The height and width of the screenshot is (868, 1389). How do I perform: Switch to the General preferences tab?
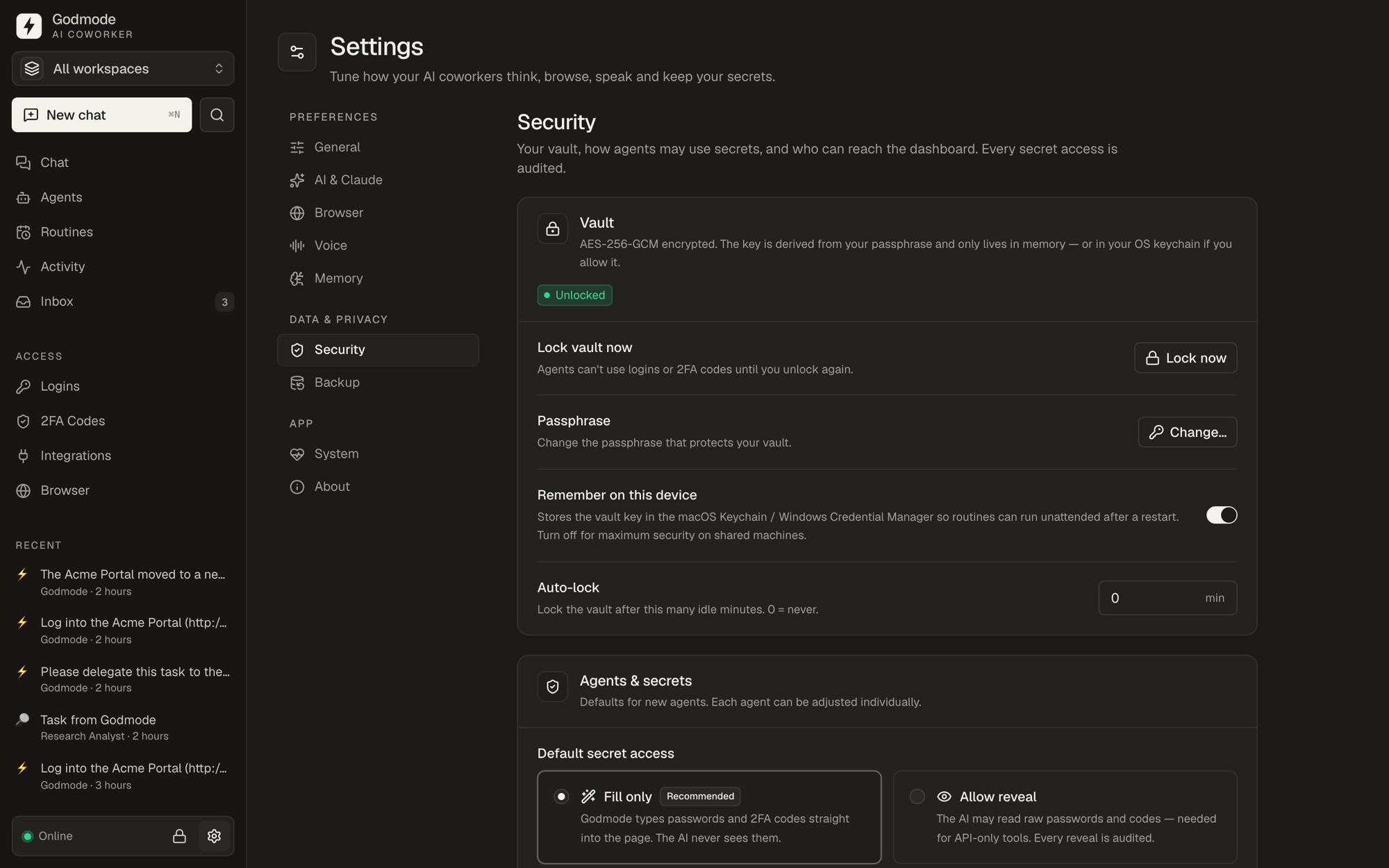(x=378, y=147)
